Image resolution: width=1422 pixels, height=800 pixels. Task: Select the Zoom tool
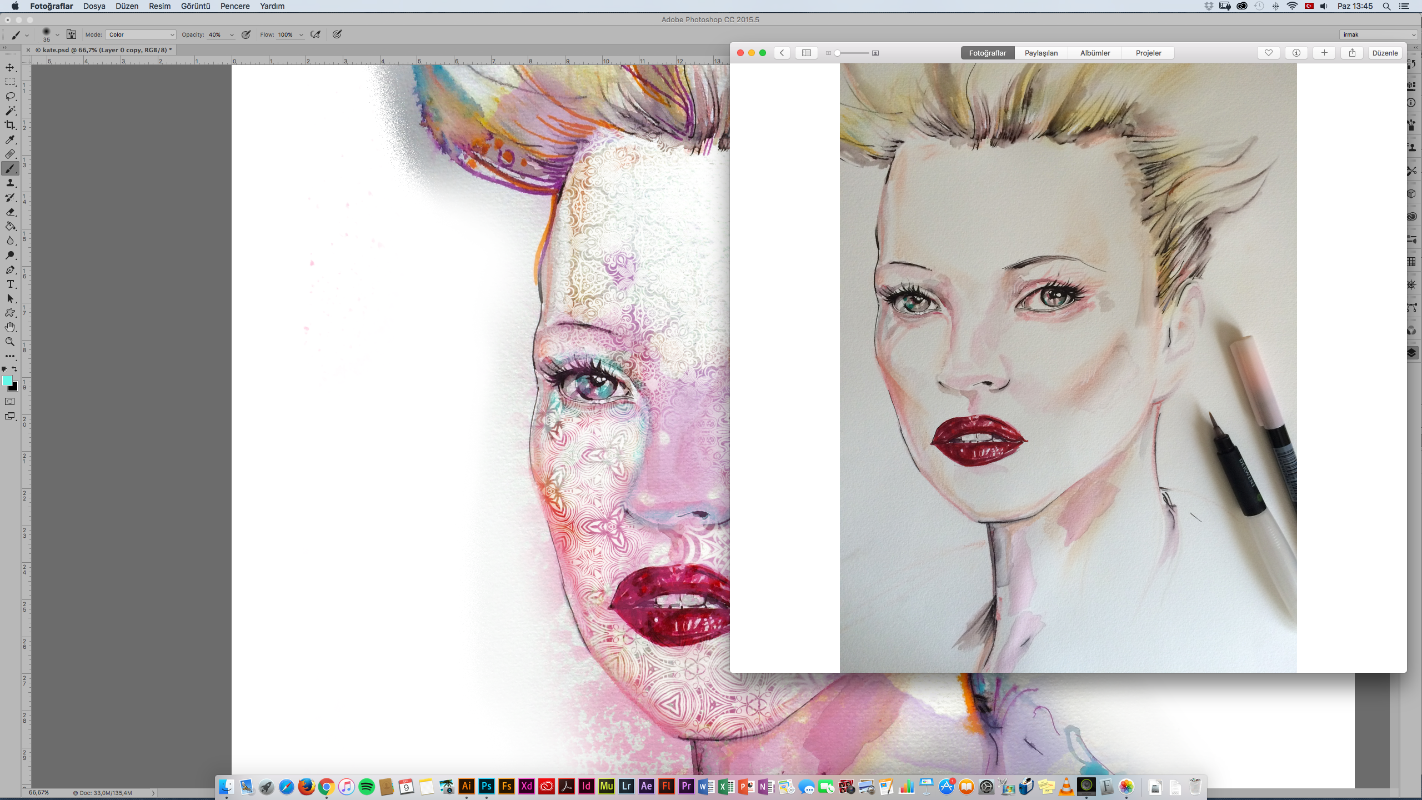[10, 341]
